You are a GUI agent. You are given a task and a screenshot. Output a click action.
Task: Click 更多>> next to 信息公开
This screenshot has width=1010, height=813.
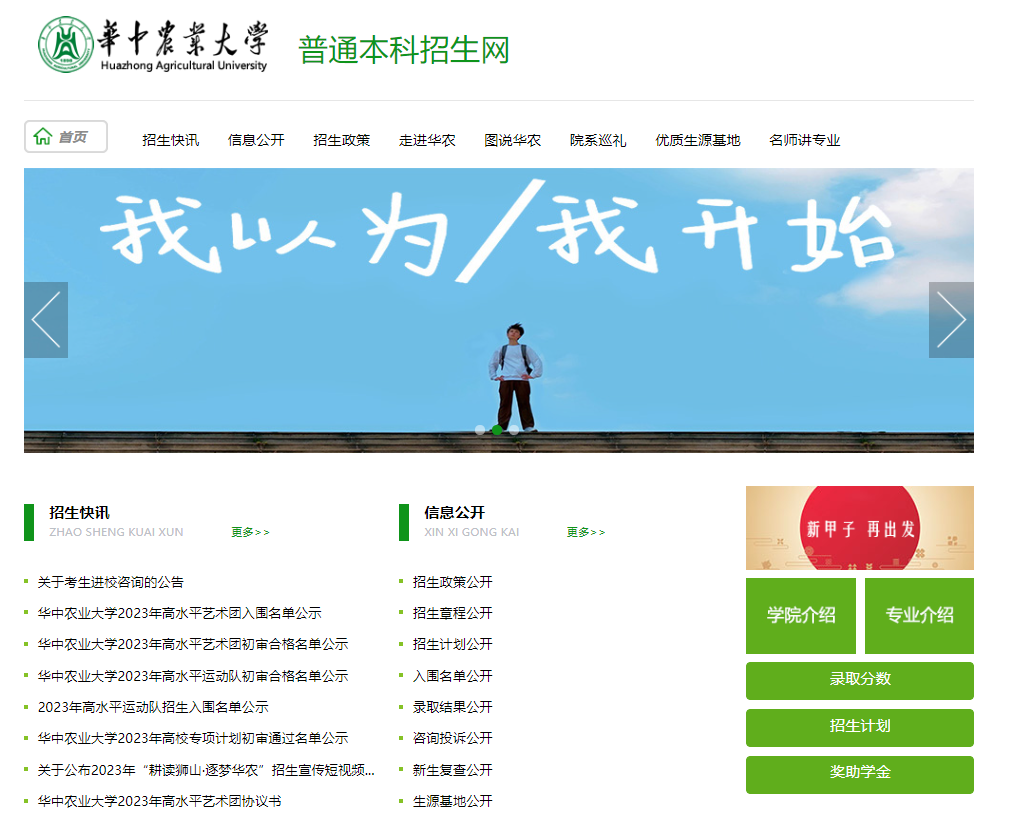pos(585,532)
